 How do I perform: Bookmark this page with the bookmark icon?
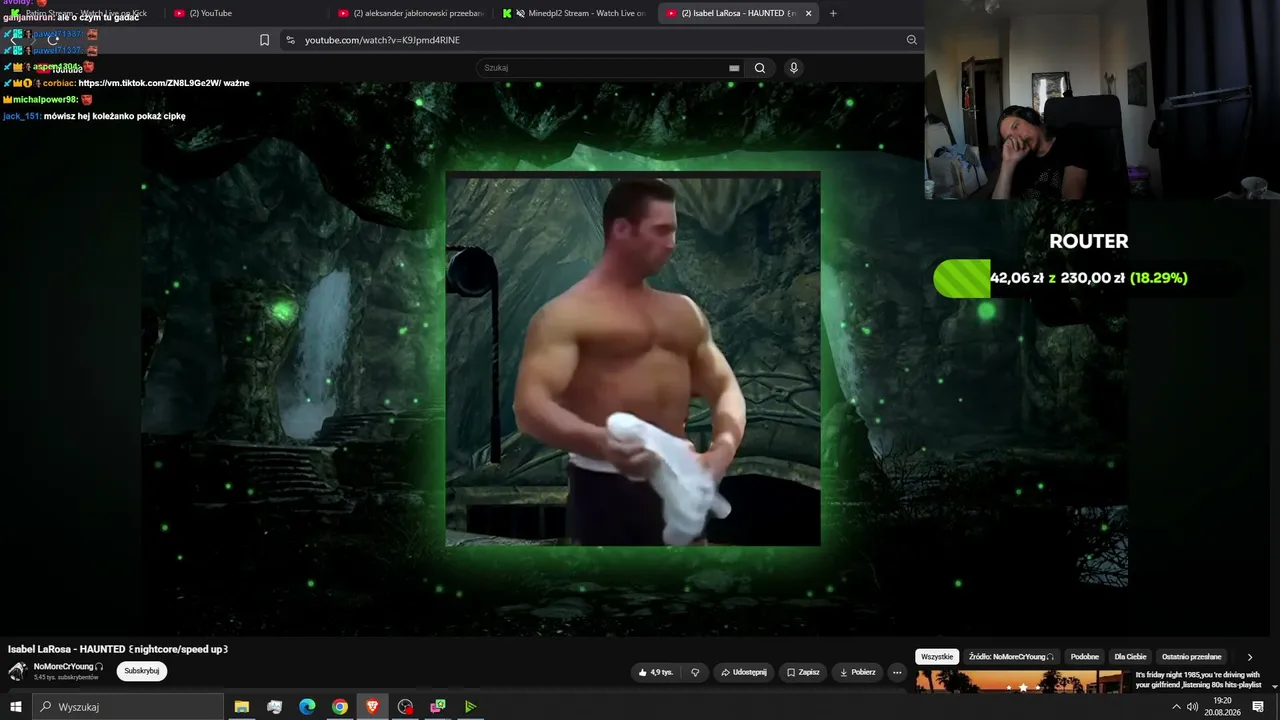point(265,40)
